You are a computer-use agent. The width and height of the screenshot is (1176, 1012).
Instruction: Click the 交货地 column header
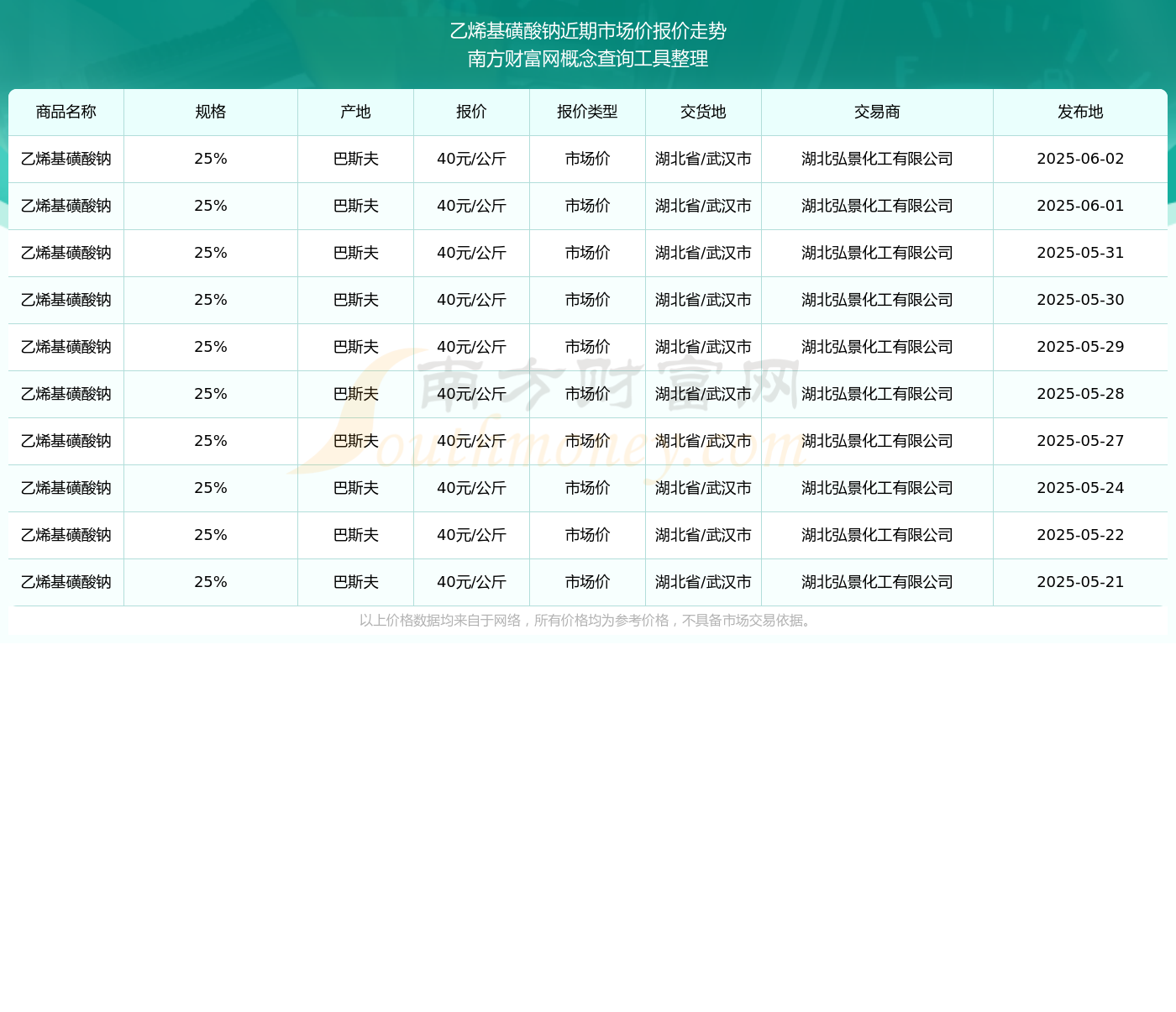pyautogui.click(x=703, y=112)
